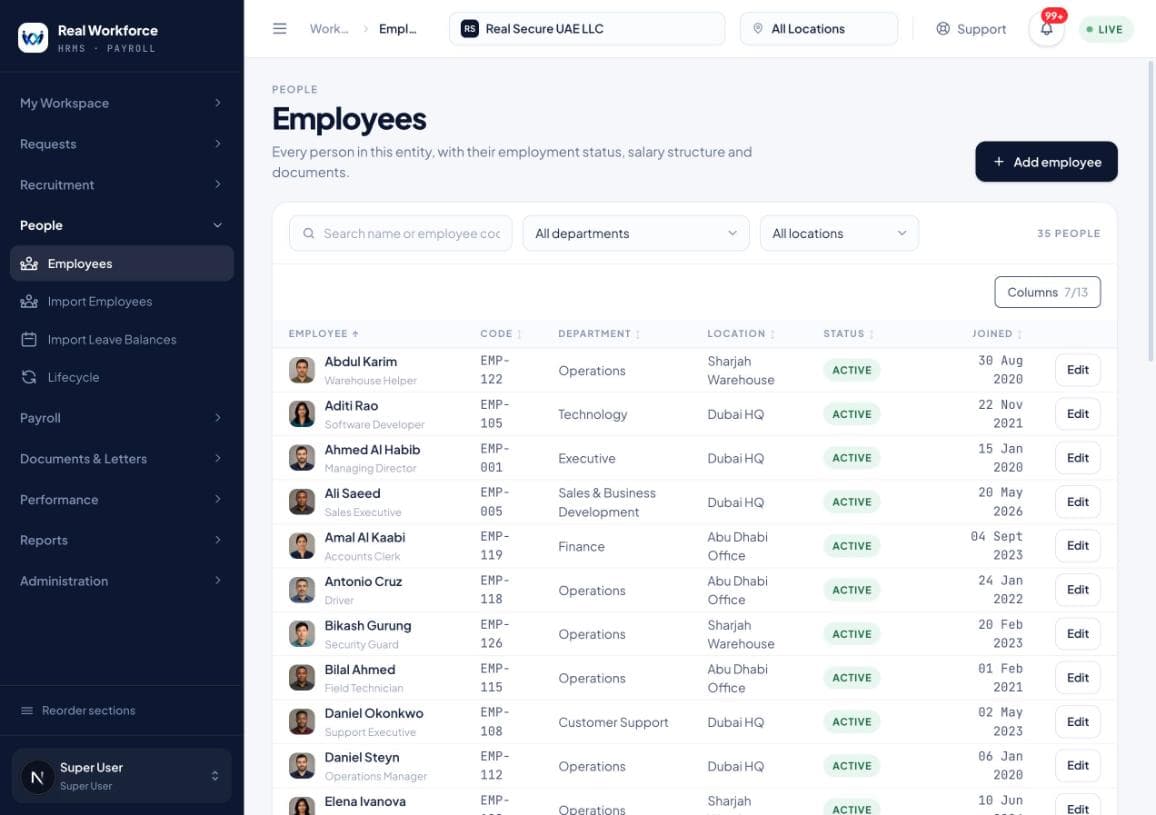The image size is (1156, 815).
Task: Sort by Location column icon
Action: (x=773, y=334)
